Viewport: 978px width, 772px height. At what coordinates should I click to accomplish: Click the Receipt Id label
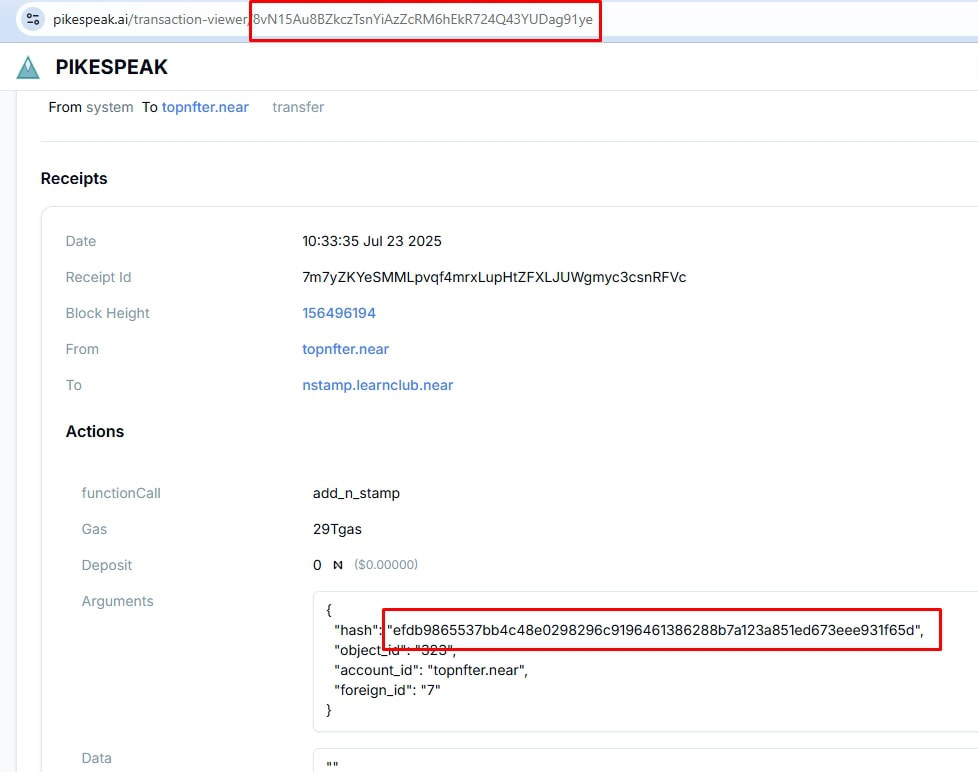[99, 277]
